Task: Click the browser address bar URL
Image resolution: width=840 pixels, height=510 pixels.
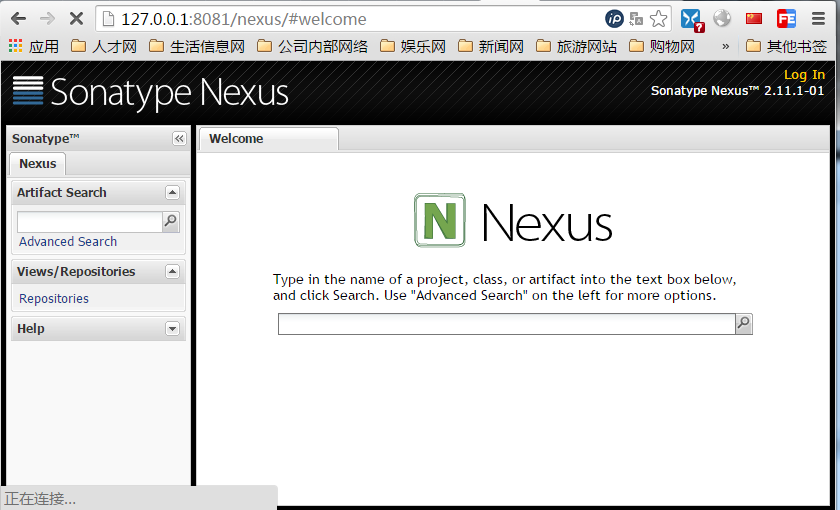Action: [244, 19]
